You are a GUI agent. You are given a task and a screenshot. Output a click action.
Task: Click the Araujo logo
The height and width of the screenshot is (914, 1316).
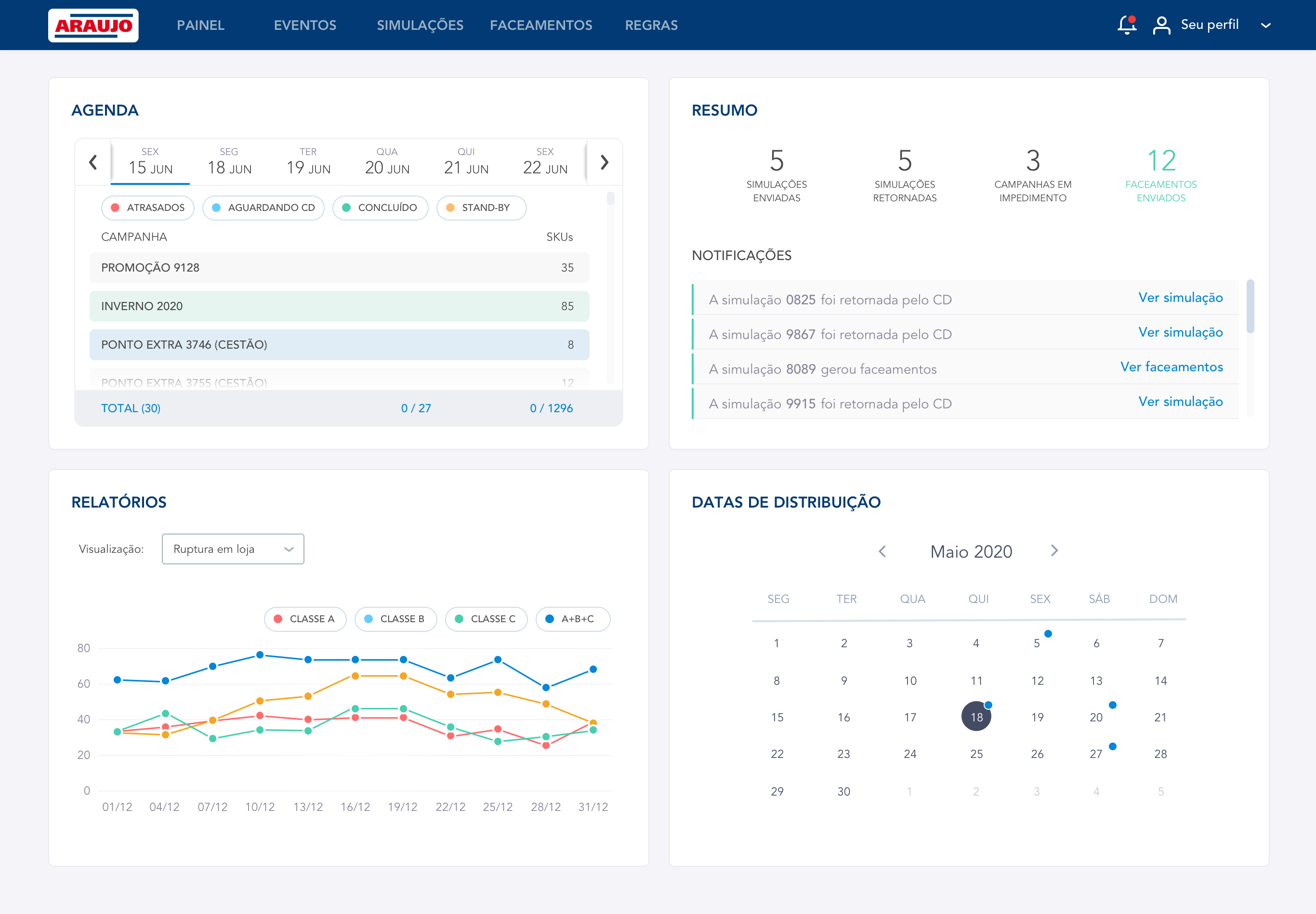tap(93, 25)
